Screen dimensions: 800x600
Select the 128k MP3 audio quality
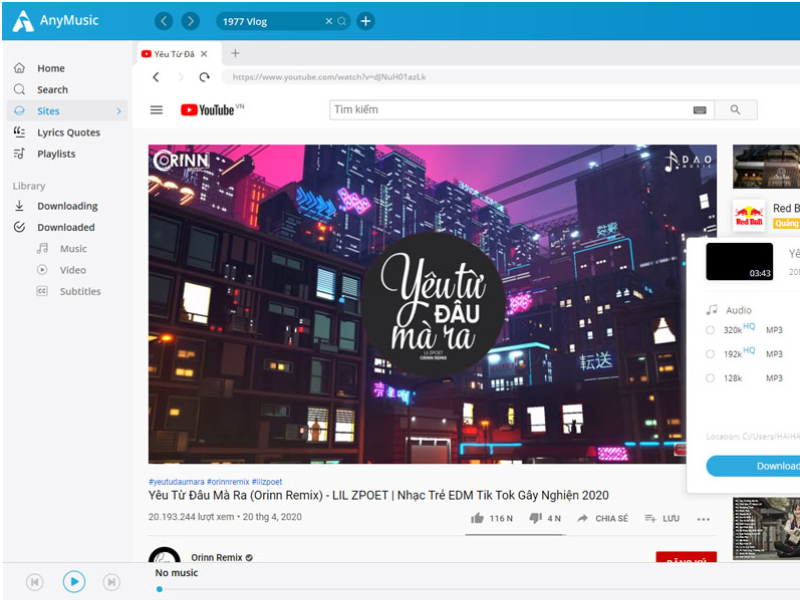(x=710, y=378)
